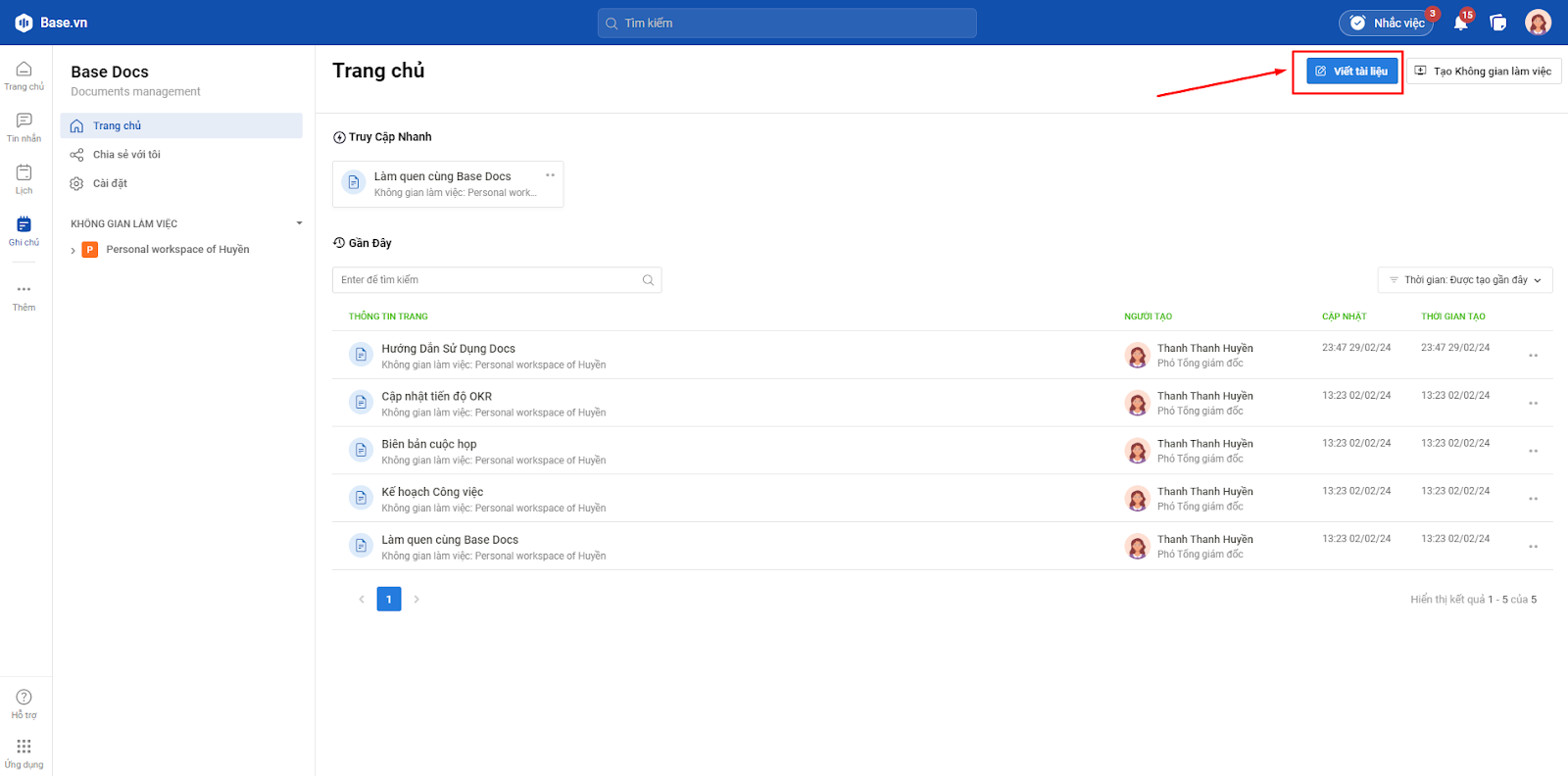Viewport: 1568px width, 776px height.
Task: Open the chat bubbles icon in header
Action: (1497, 23)
